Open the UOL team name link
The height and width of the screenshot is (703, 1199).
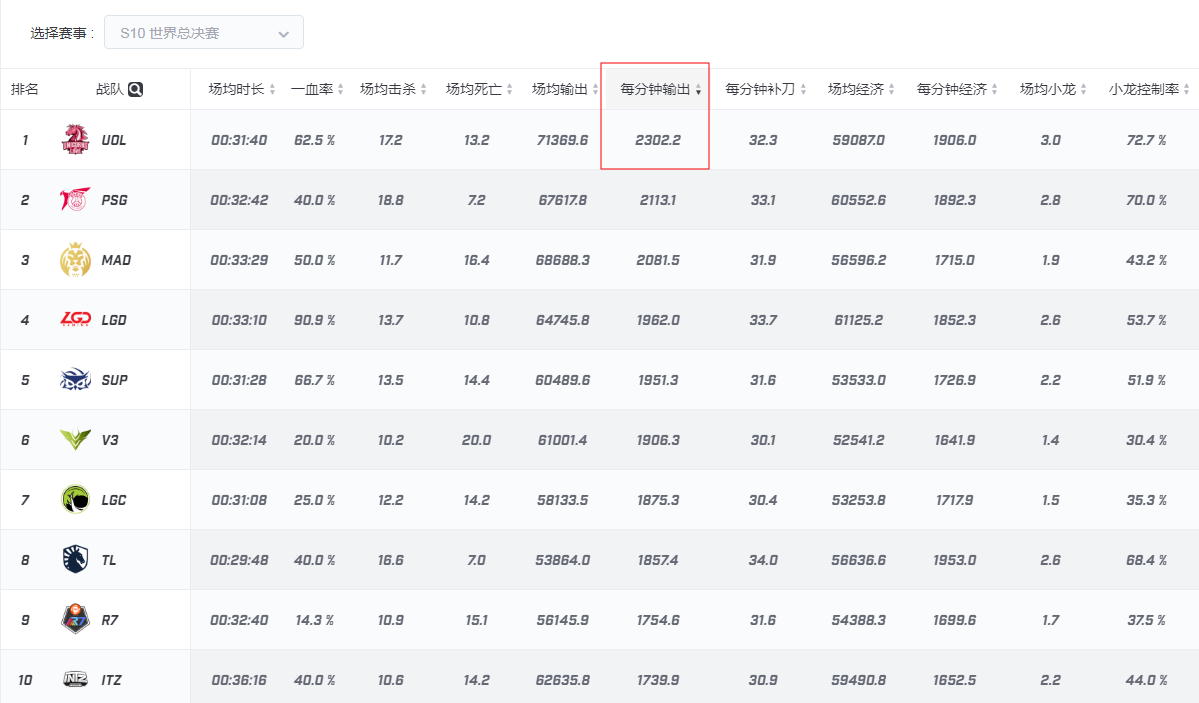tap(114, 140)
